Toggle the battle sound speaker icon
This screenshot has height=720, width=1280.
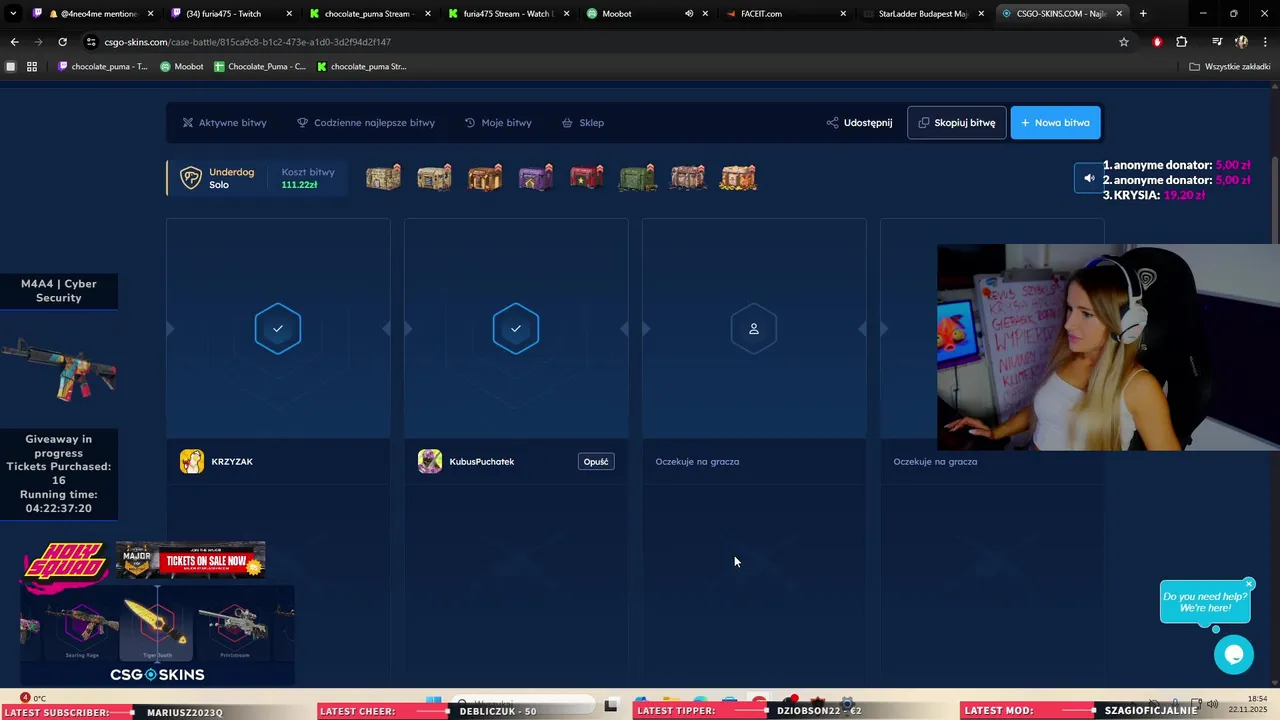(x=1089, y=178)
